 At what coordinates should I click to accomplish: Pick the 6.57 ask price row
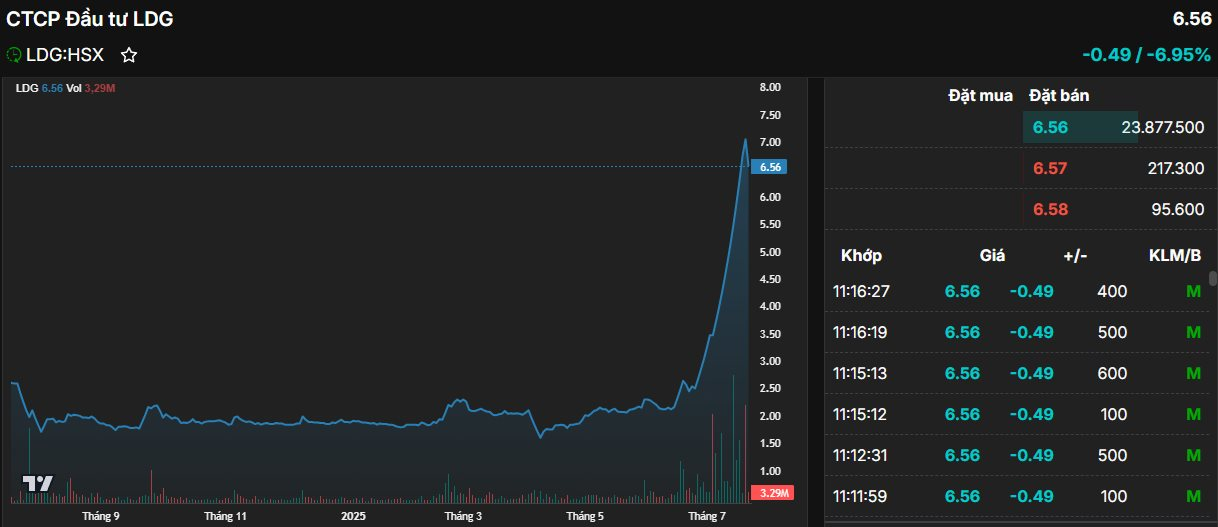tap(1050, 169)
